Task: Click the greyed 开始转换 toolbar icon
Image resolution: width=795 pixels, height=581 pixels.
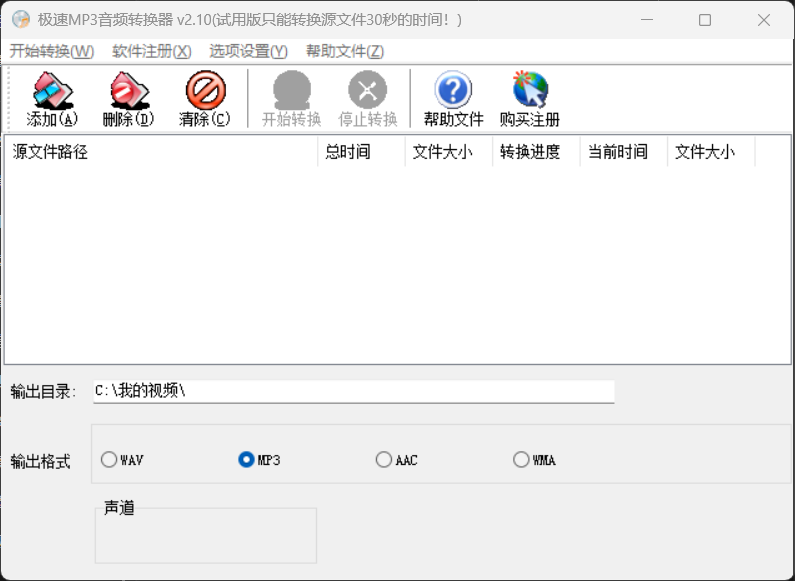Action: (x=292, y=90)
